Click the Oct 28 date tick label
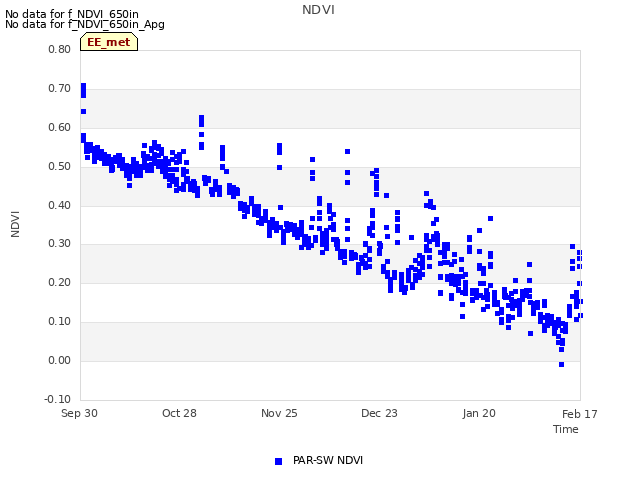The height and width of the screenshot is (480, 640). click(x=179, y=413)
